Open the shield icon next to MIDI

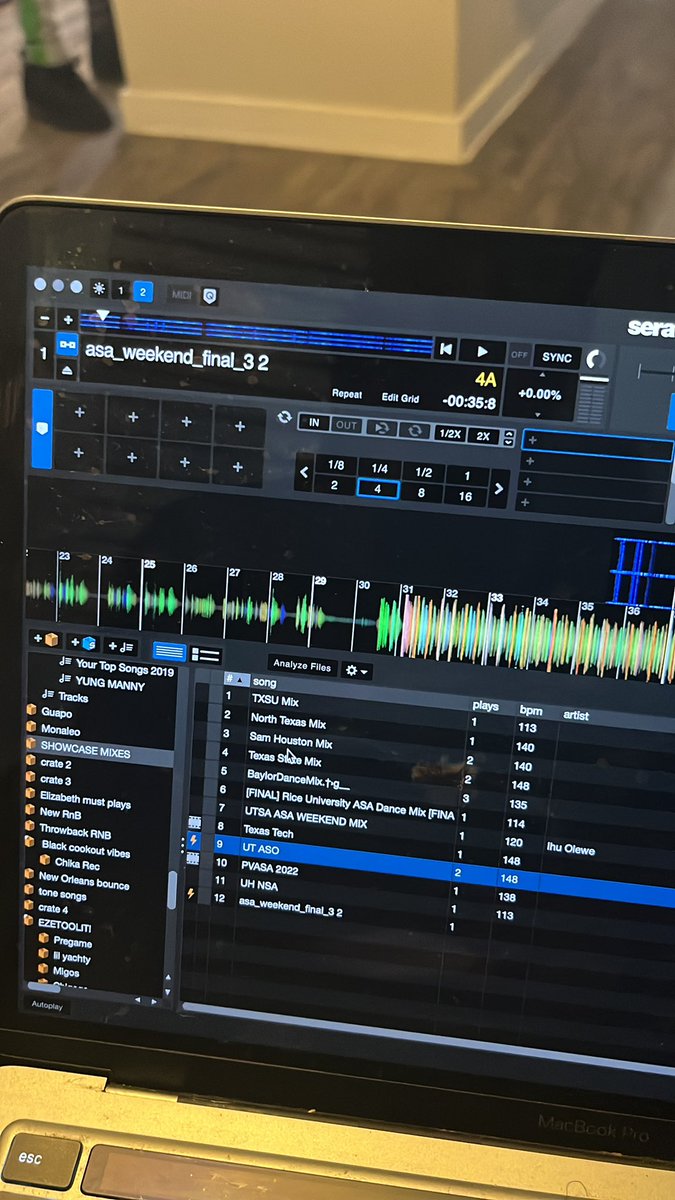[x=209, y=296]
